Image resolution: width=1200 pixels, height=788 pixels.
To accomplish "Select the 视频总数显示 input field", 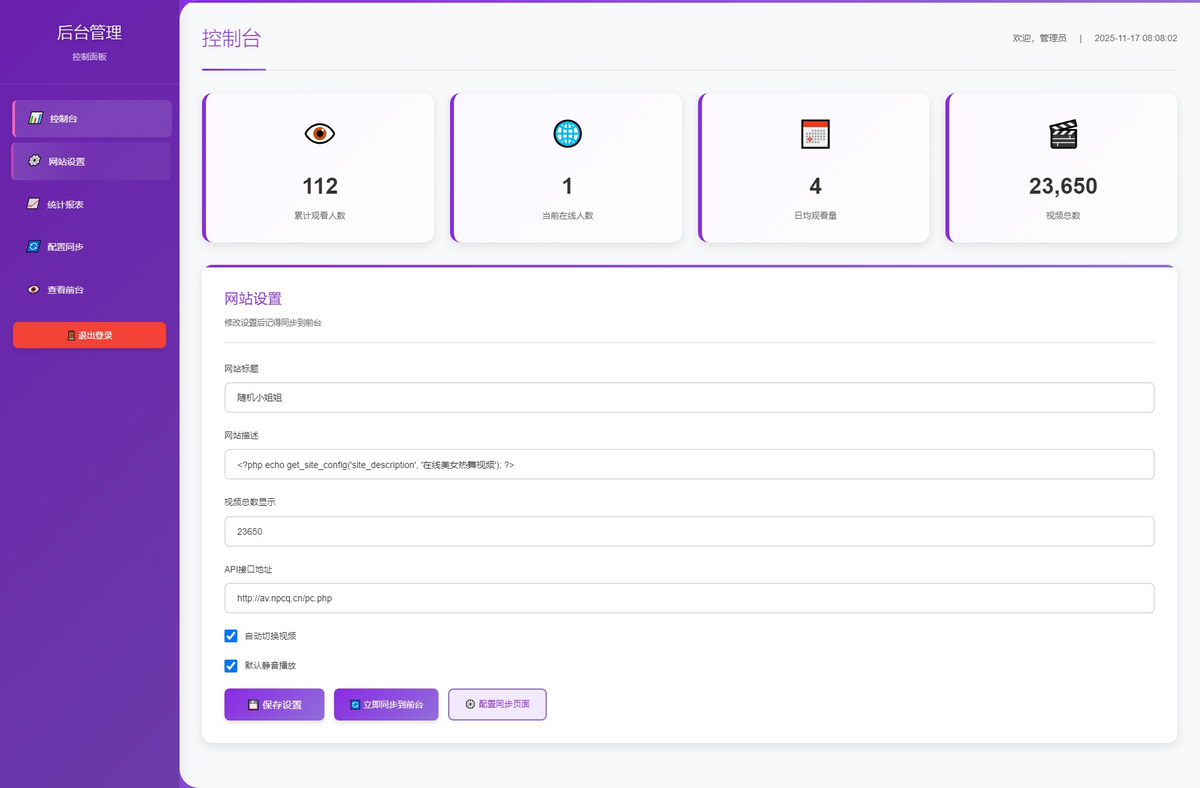I will (689, 532).
